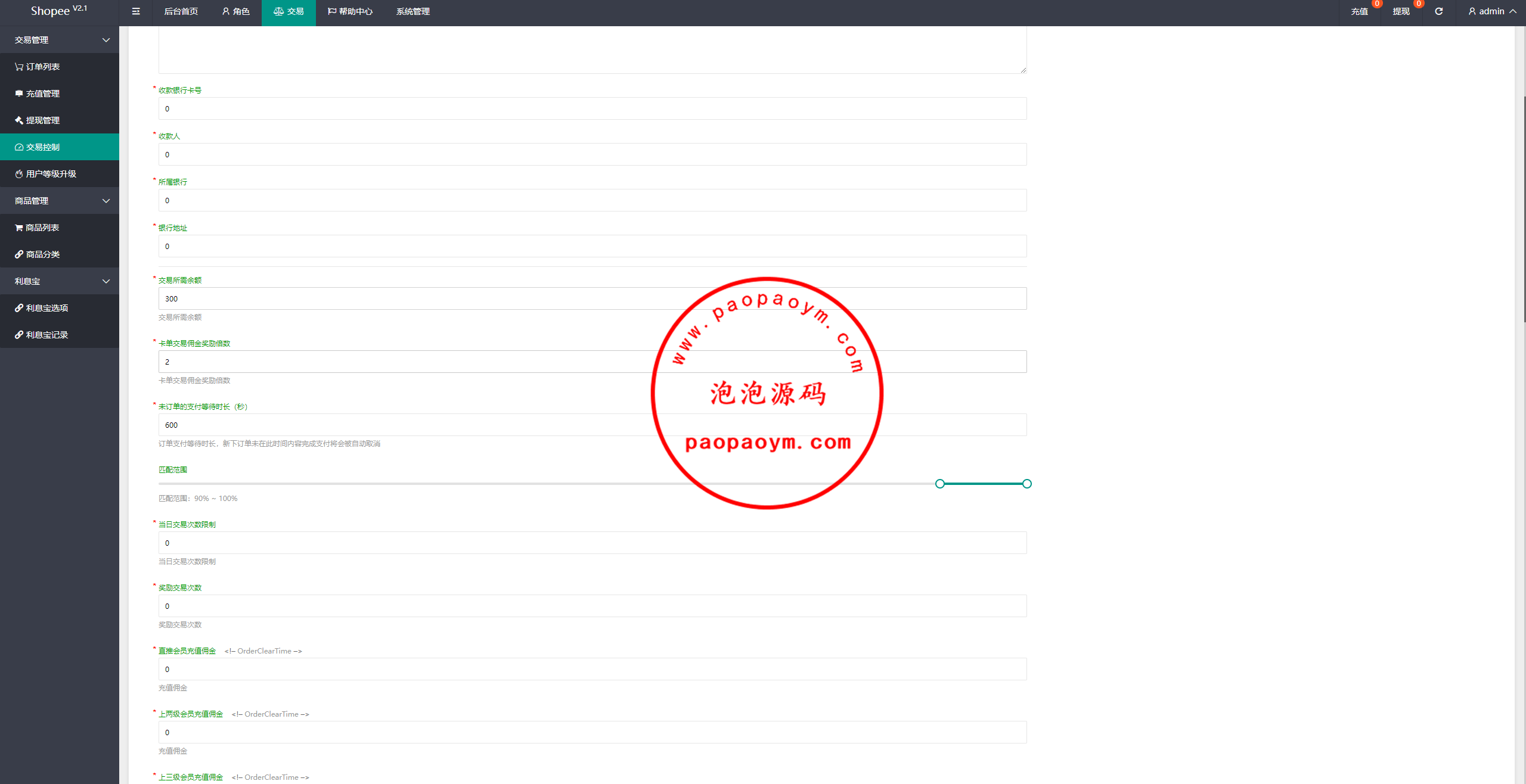This screenshot has width=1526, height=784.
Task: Click the 充值 notification link
Action: 1359,11
